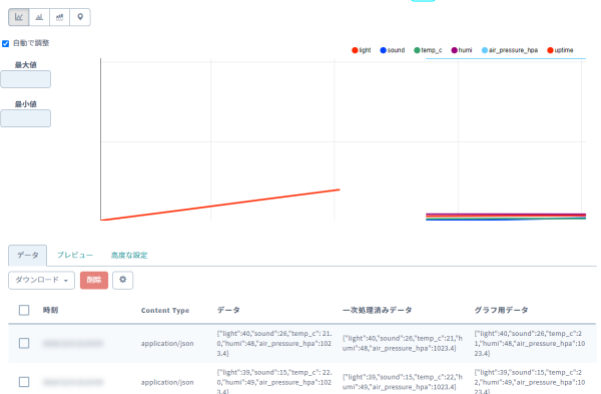Toggle the sound series in legend

(392, 50)
